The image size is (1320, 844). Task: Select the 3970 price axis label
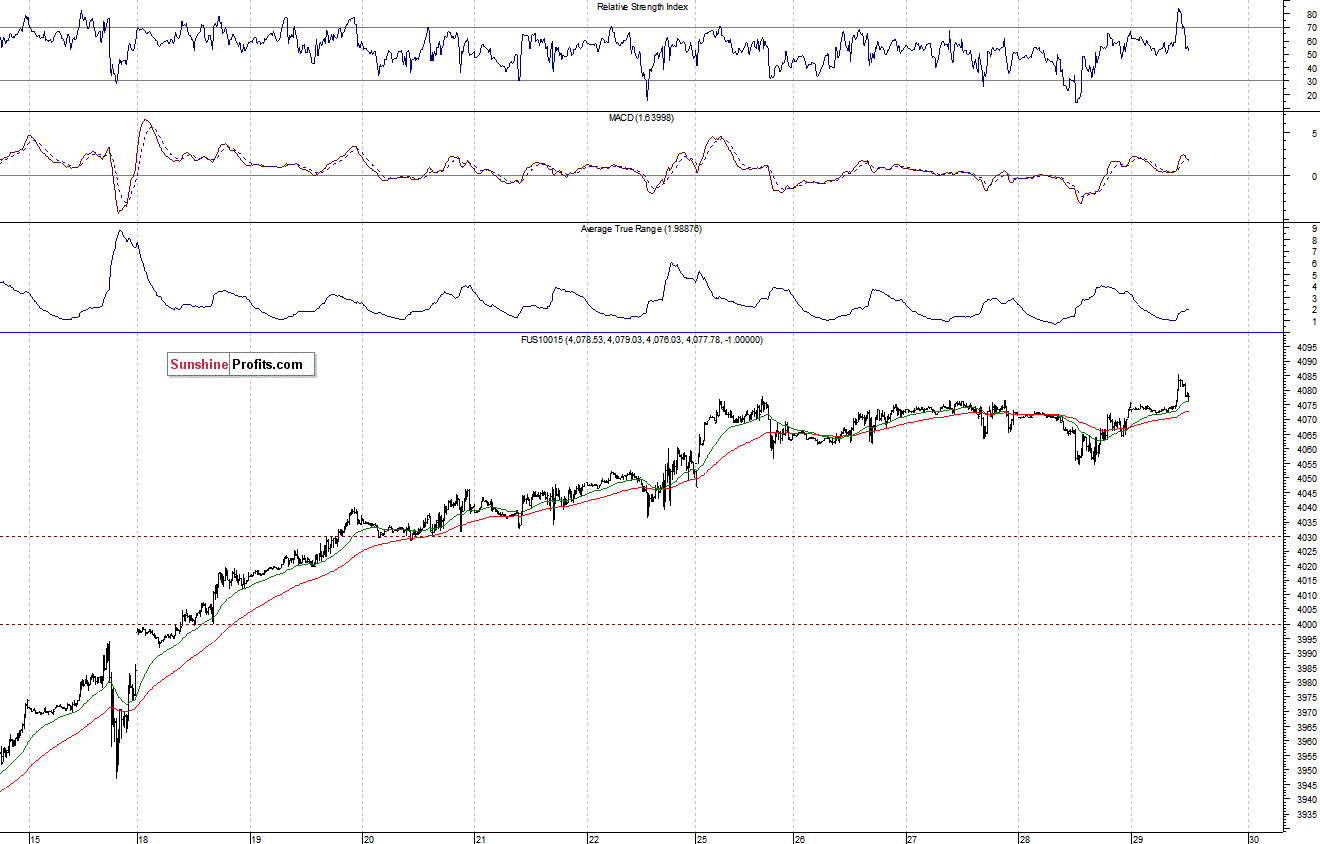[x=1305, y=713]
